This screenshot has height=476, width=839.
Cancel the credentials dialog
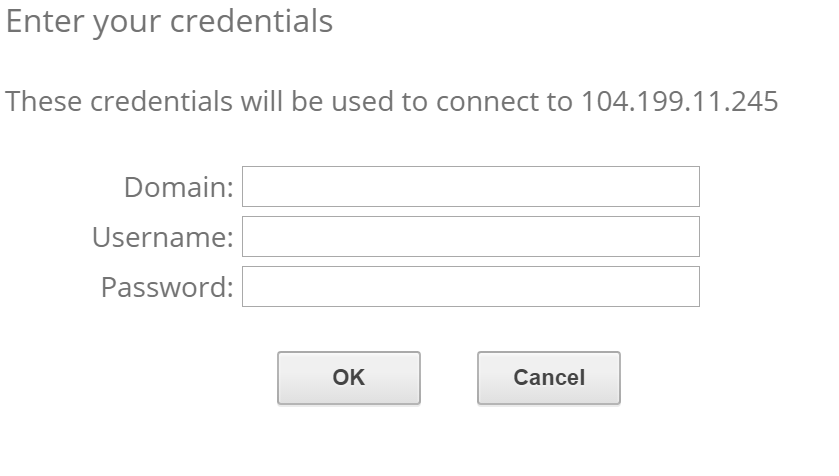548,378
